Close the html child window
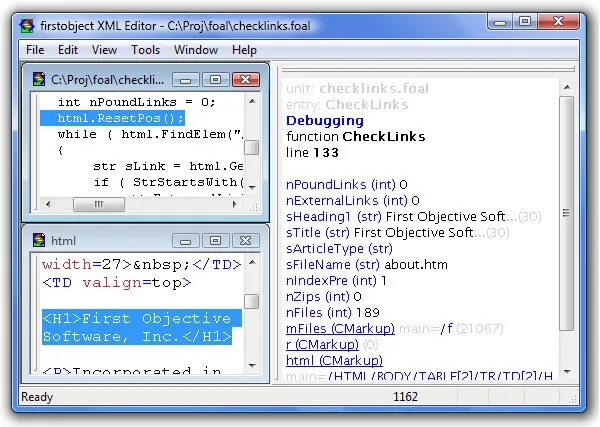Screen dimensions: 600x427 246,241
